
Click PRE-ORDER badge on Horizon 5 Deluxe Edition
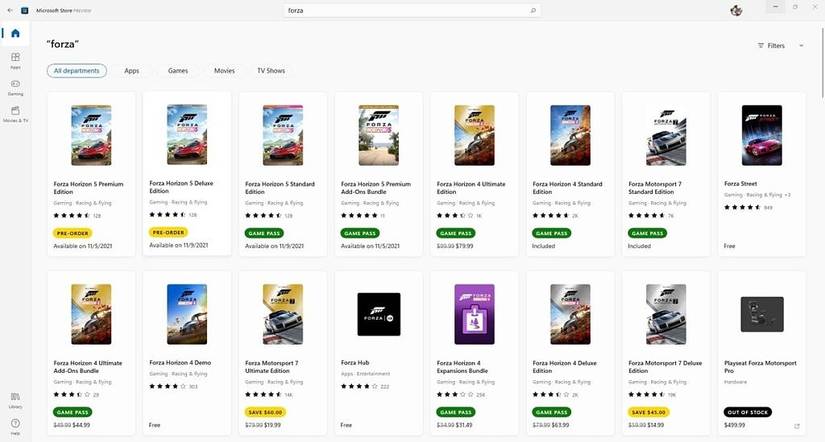[x=168, y=232]
